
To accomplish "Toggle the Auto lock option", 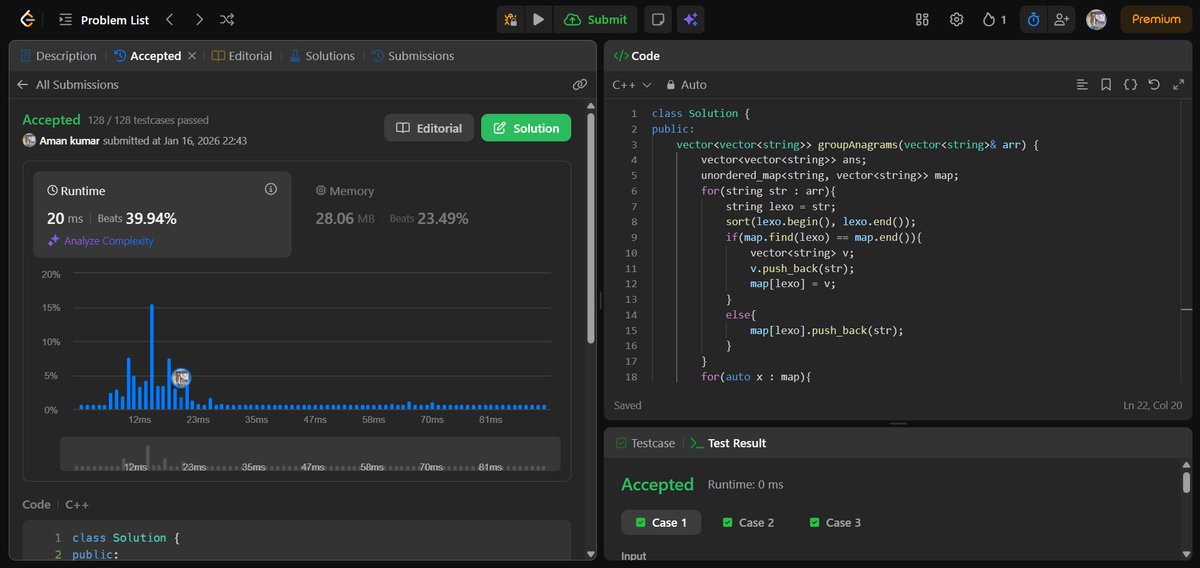I will 686,85.
